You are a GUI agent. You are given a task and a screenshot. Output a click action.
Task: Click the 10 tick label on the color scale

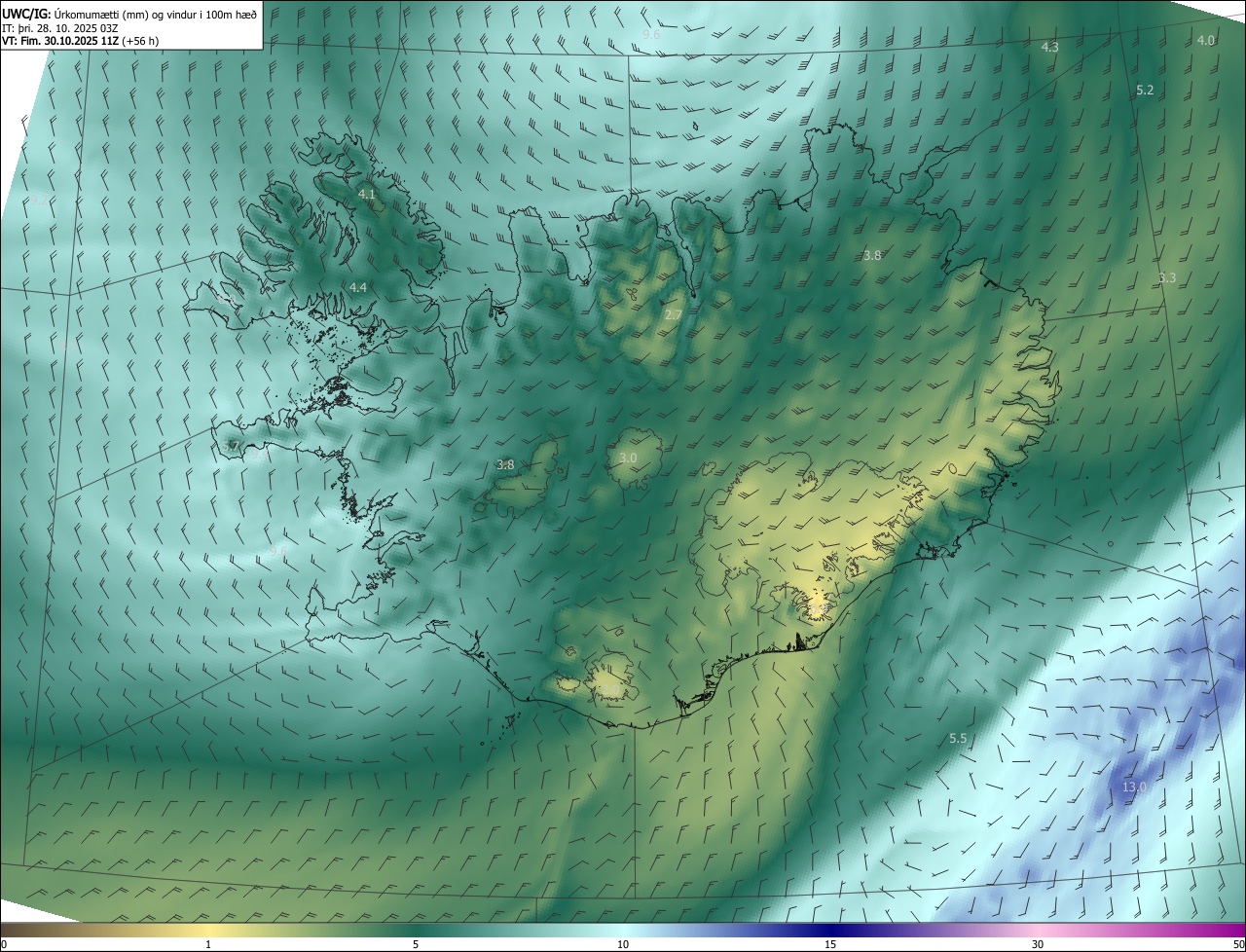(x=623, y=944)
